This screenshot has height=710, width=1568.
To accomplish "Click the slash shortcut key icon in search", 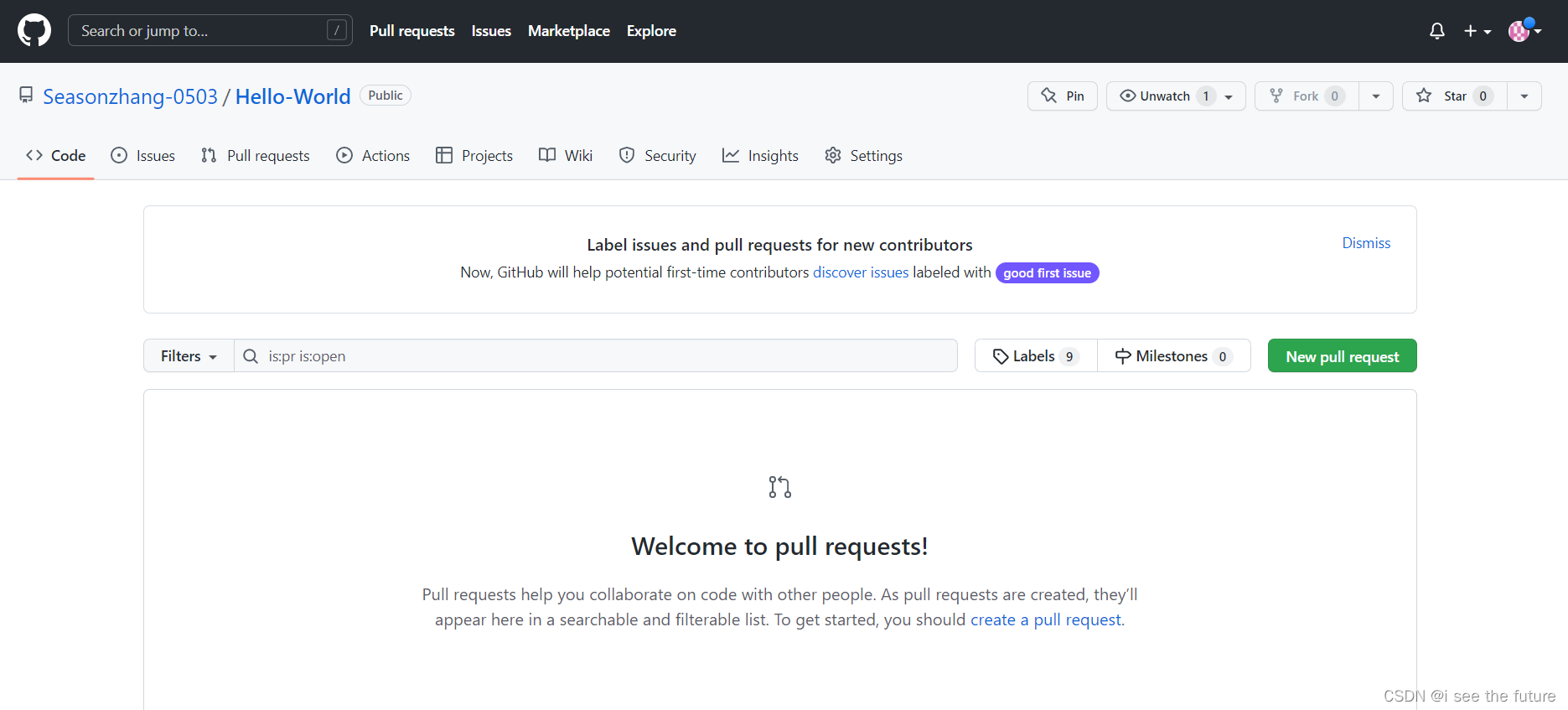I will click(x=337, y=30).
